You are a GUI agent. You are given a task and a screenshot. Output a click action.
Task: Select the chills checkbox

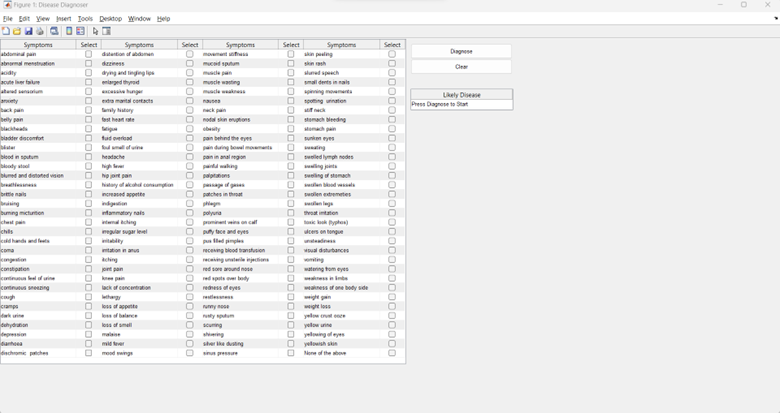[x=89, y=232]
